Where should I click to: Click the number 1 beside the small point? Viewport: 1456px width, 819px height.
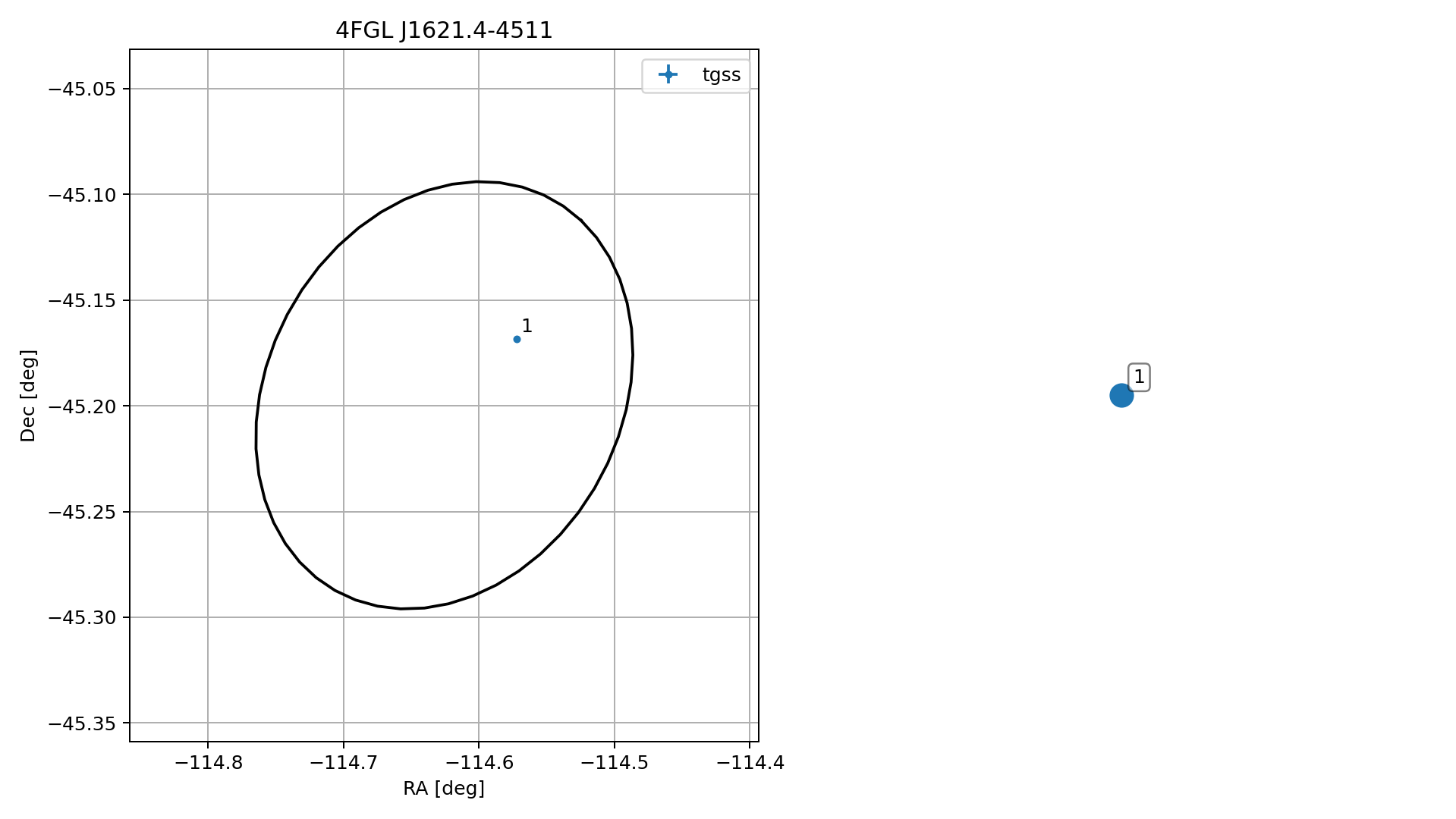tap(527, 326)
